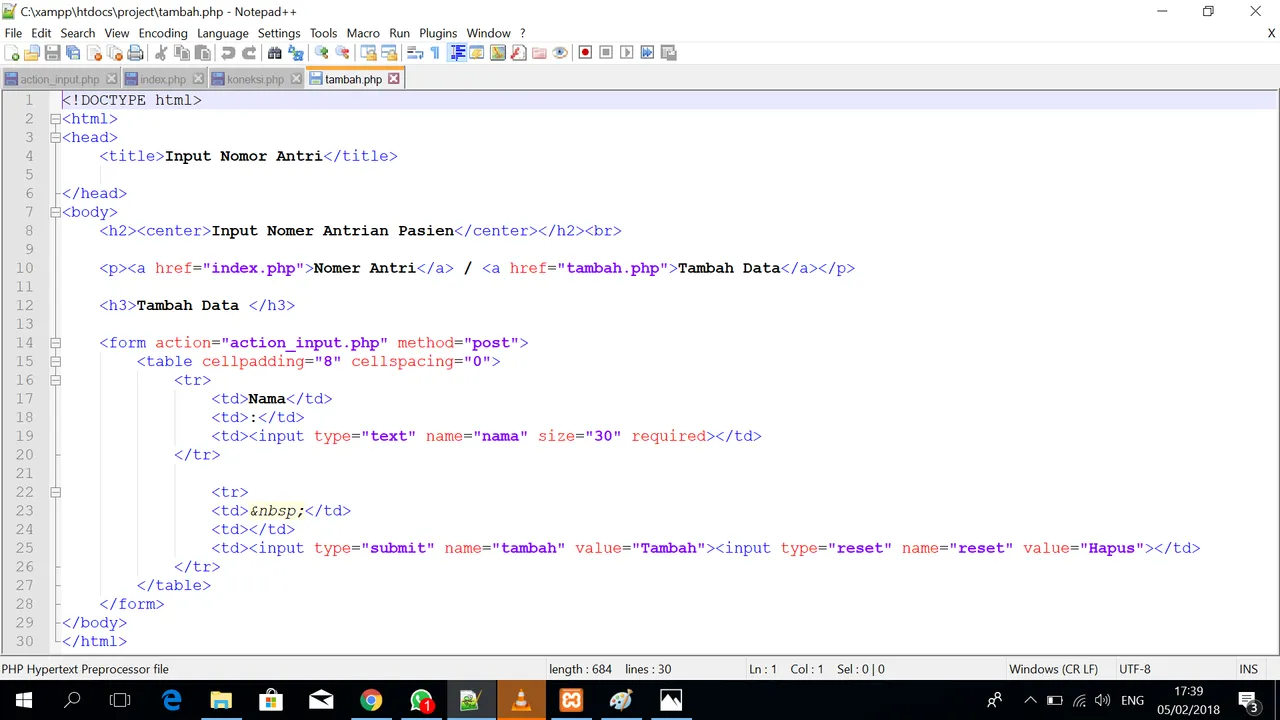1280x720 pixels.
Task: Collapse the first tr fold on line 16
Action: (55, 380)
